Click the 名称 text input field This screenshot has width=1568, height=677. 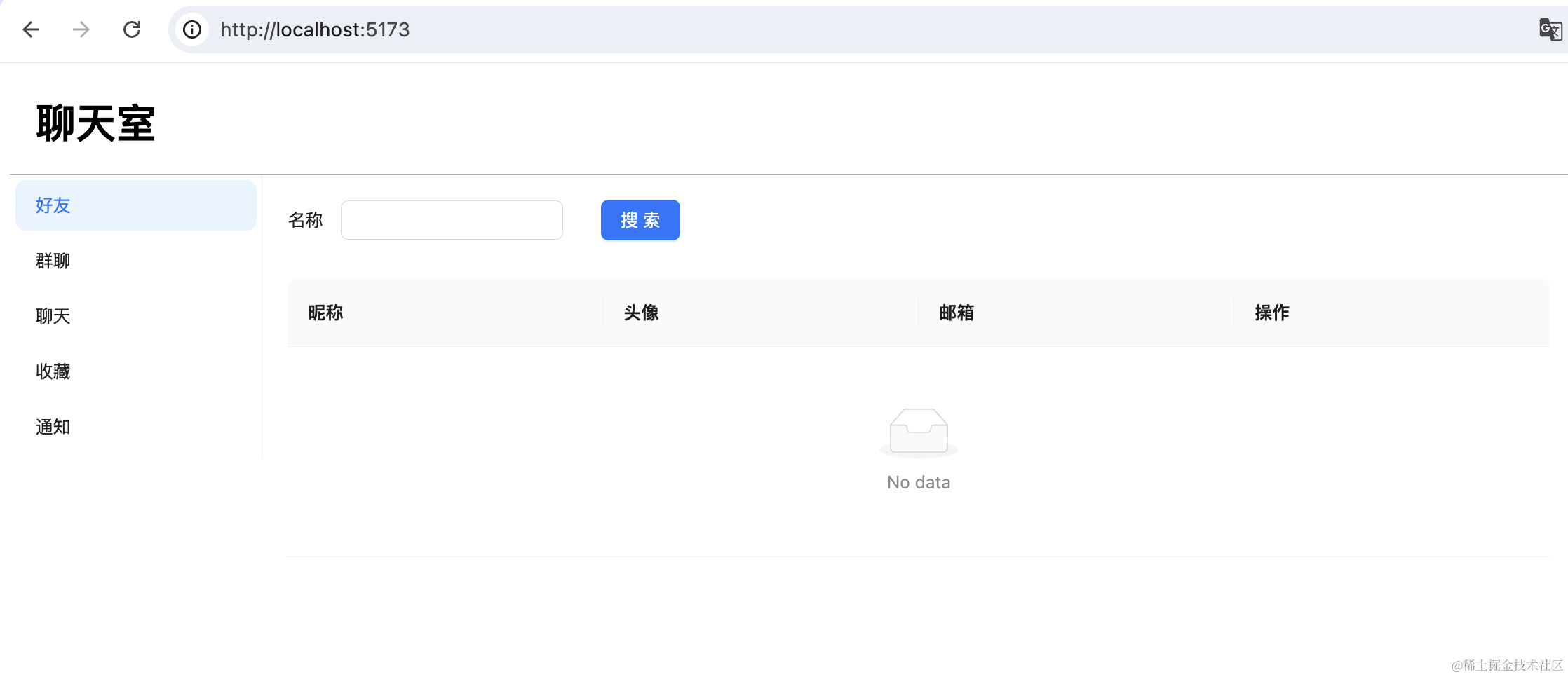452,220
